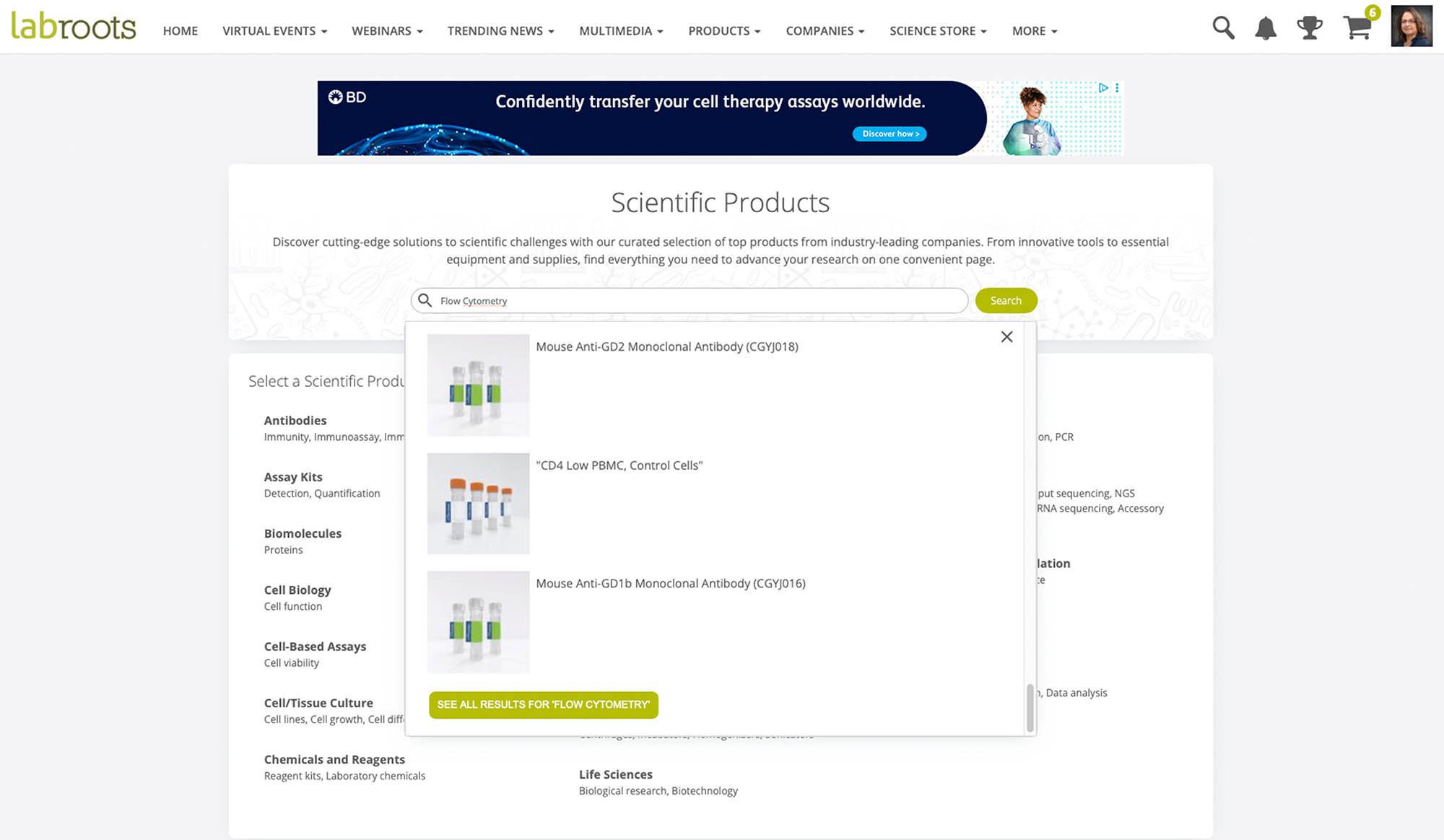Click the Labroots logo
1444x840 pixels.
tap(73, 27)
